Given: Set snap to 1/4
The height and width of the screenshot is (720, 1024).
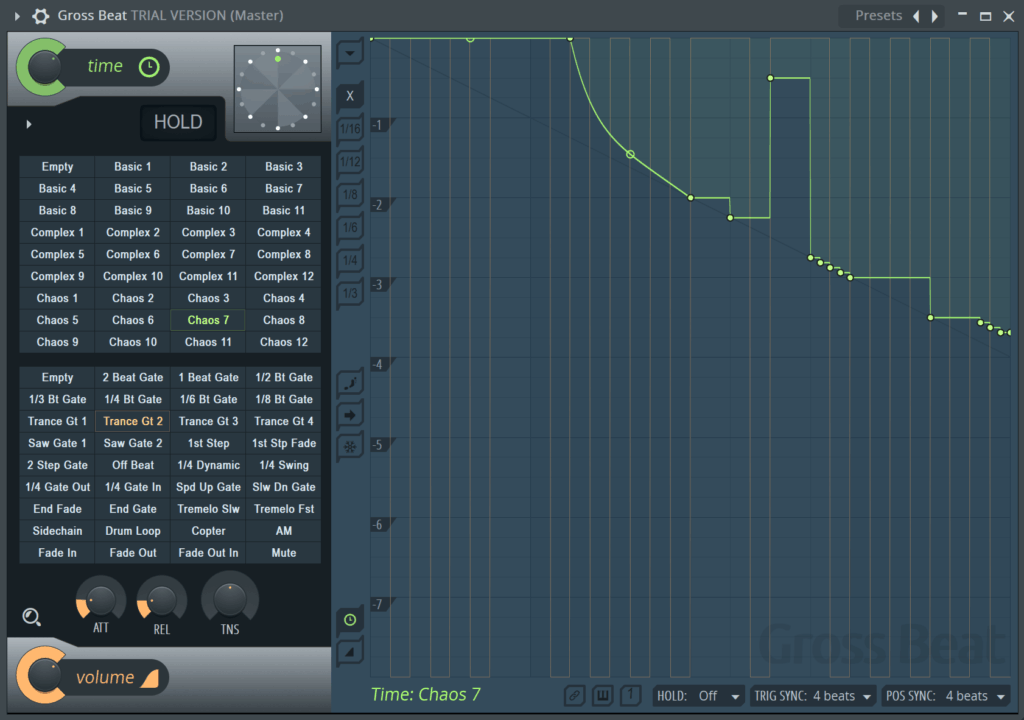Looking at the screenshot, I should pos(350,260).
